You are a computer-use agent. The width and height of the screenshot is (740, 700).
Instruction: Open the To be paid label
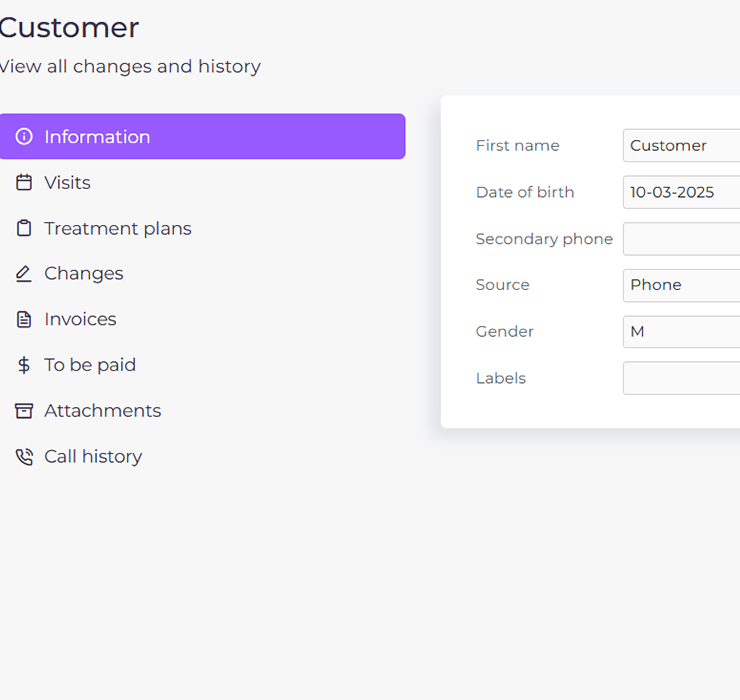(90, 365)
